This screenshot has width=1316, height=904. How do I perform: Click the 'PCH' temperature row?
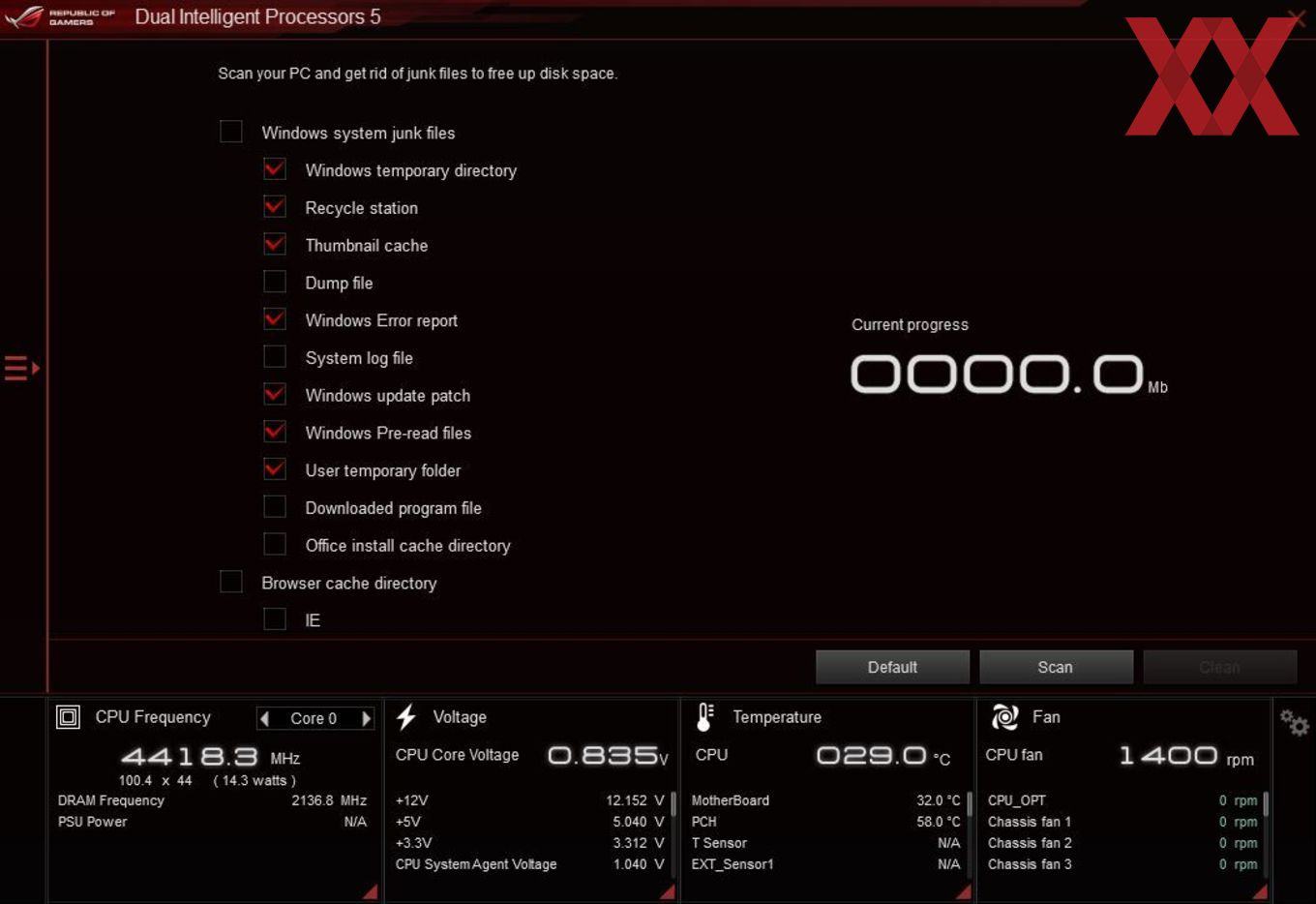click(x=825, y=822)
